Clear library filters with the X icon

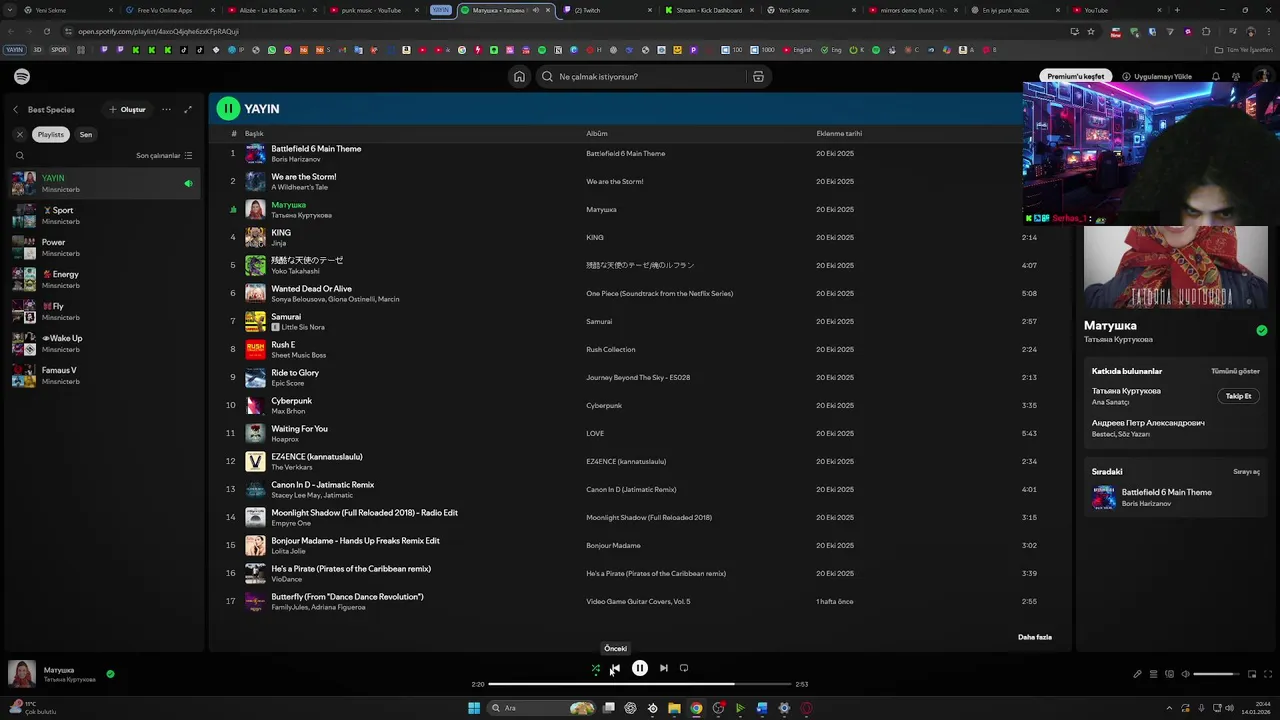[x=19, y=134]
